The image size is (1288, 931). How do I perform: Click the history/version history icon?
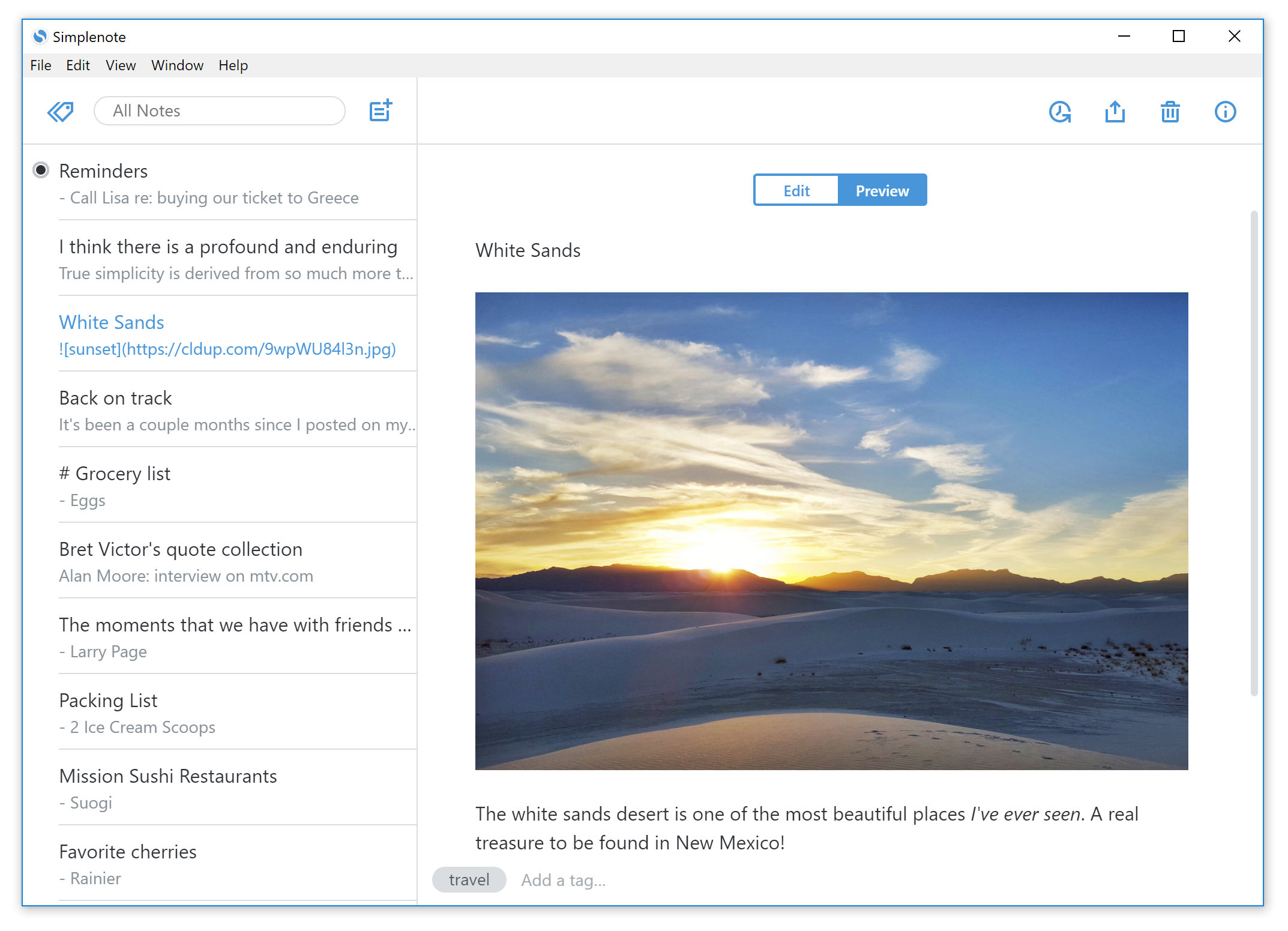(x=1060, y=111)
